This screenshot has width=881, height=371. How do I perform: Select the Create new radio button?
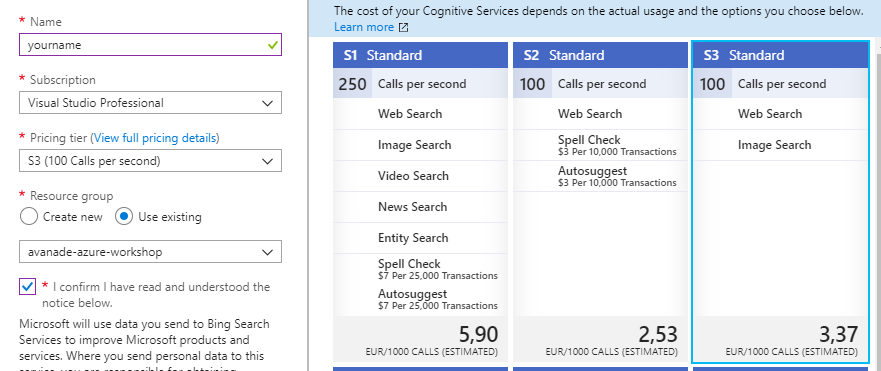[x=28, y=216]
